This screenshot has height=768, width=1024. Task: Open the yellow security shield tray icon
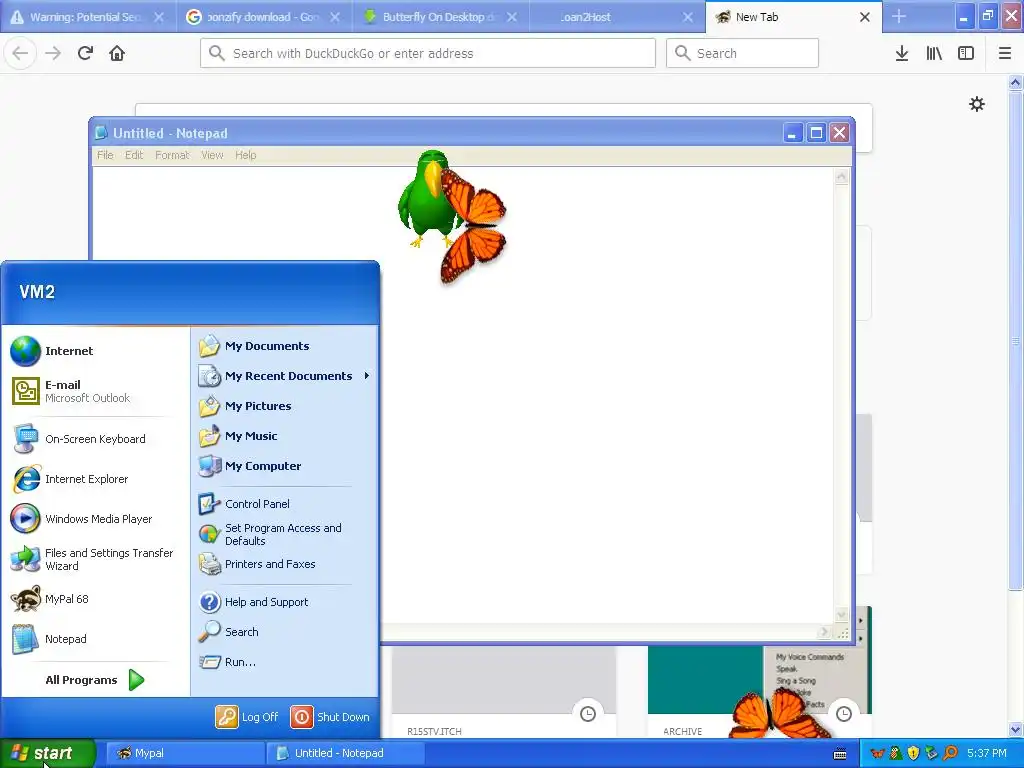click(x=914, y=753)
